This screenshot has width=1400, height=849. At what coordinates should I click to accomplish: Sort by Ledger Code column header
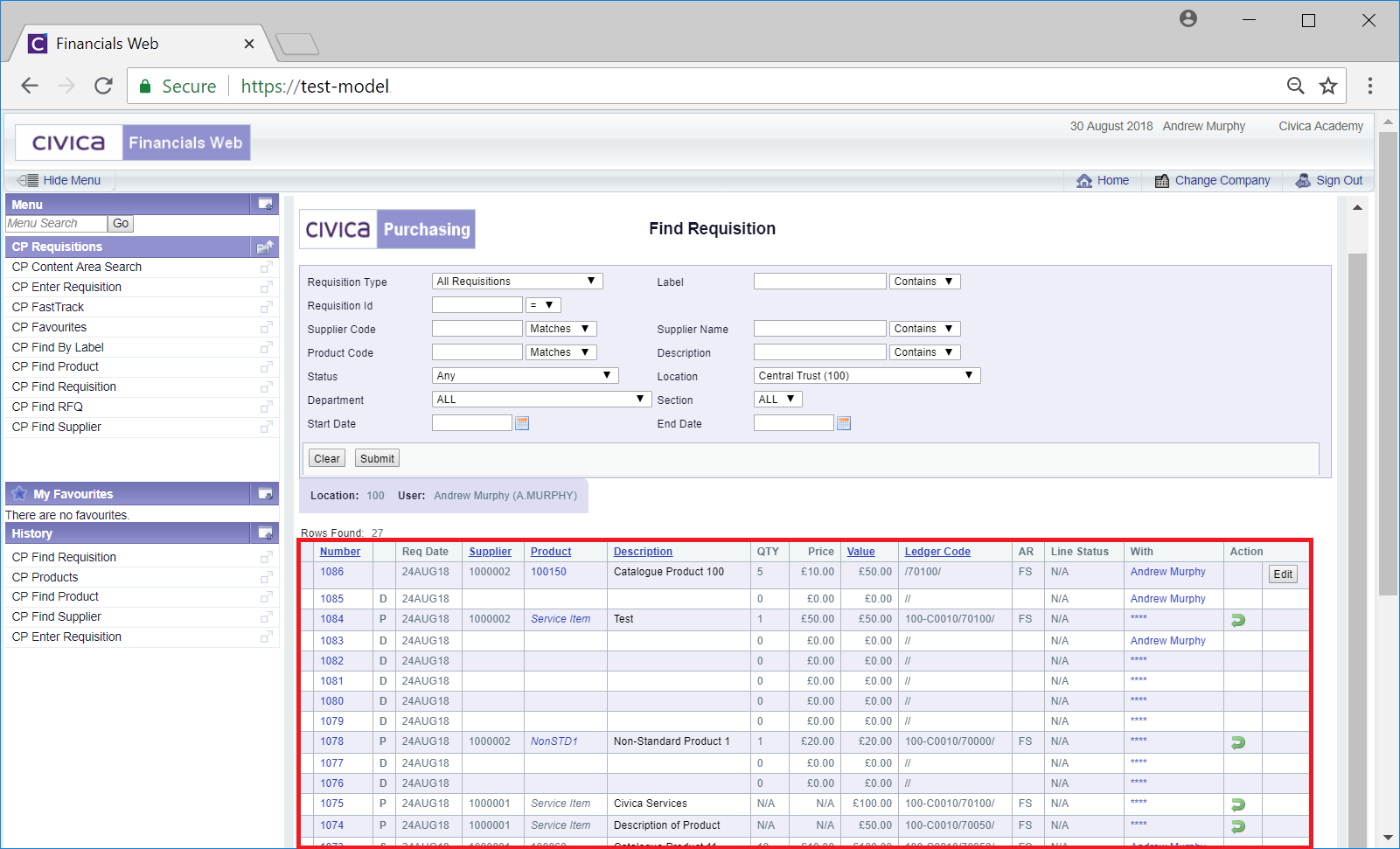(x=937, y=552)
